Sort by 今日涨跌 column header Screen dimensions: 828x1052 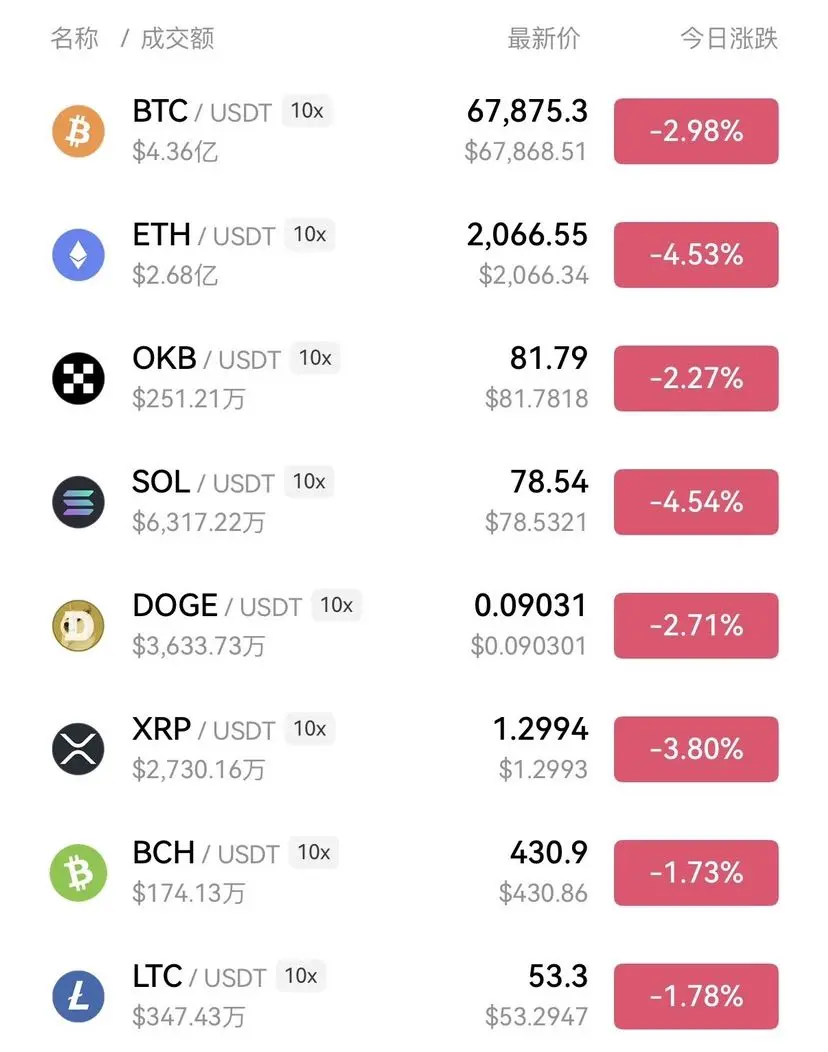pos(729,38)
